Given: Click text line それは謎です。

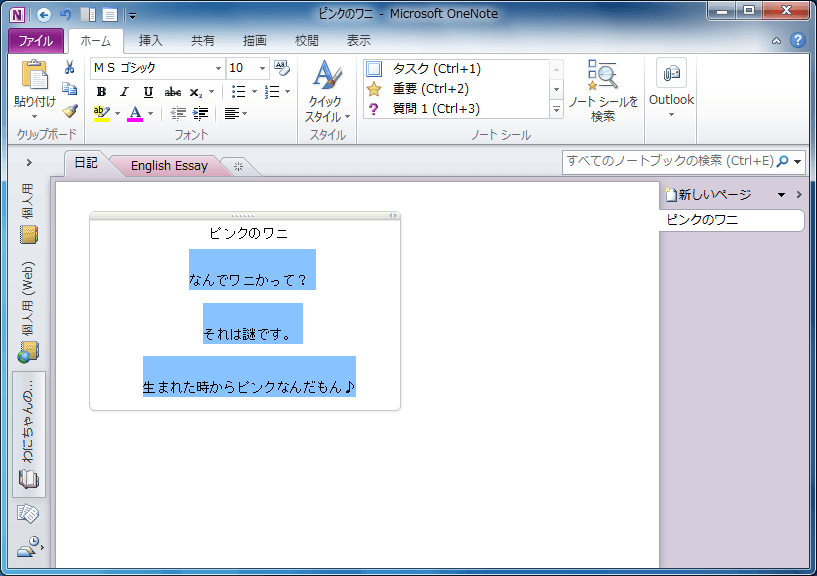Looking at the screenshot, I should 247,334.
